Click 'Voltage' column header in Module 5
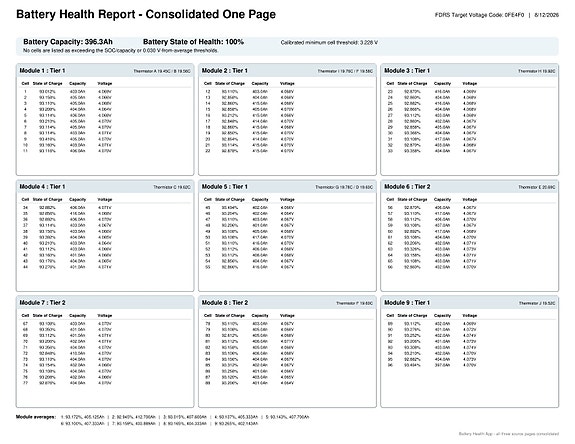The height and width of the screenshot is (444, 575). pos(287,199)
